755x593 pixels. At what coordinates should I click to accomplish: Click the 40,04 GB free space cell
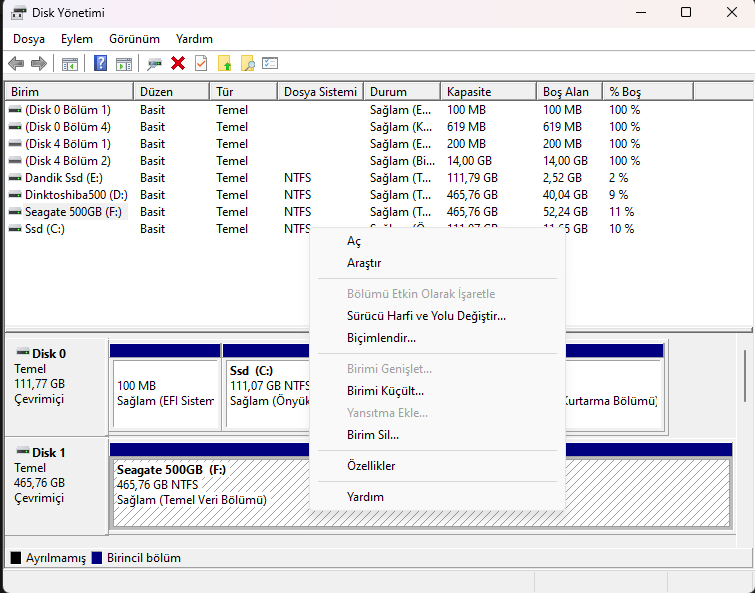(565, 195)
